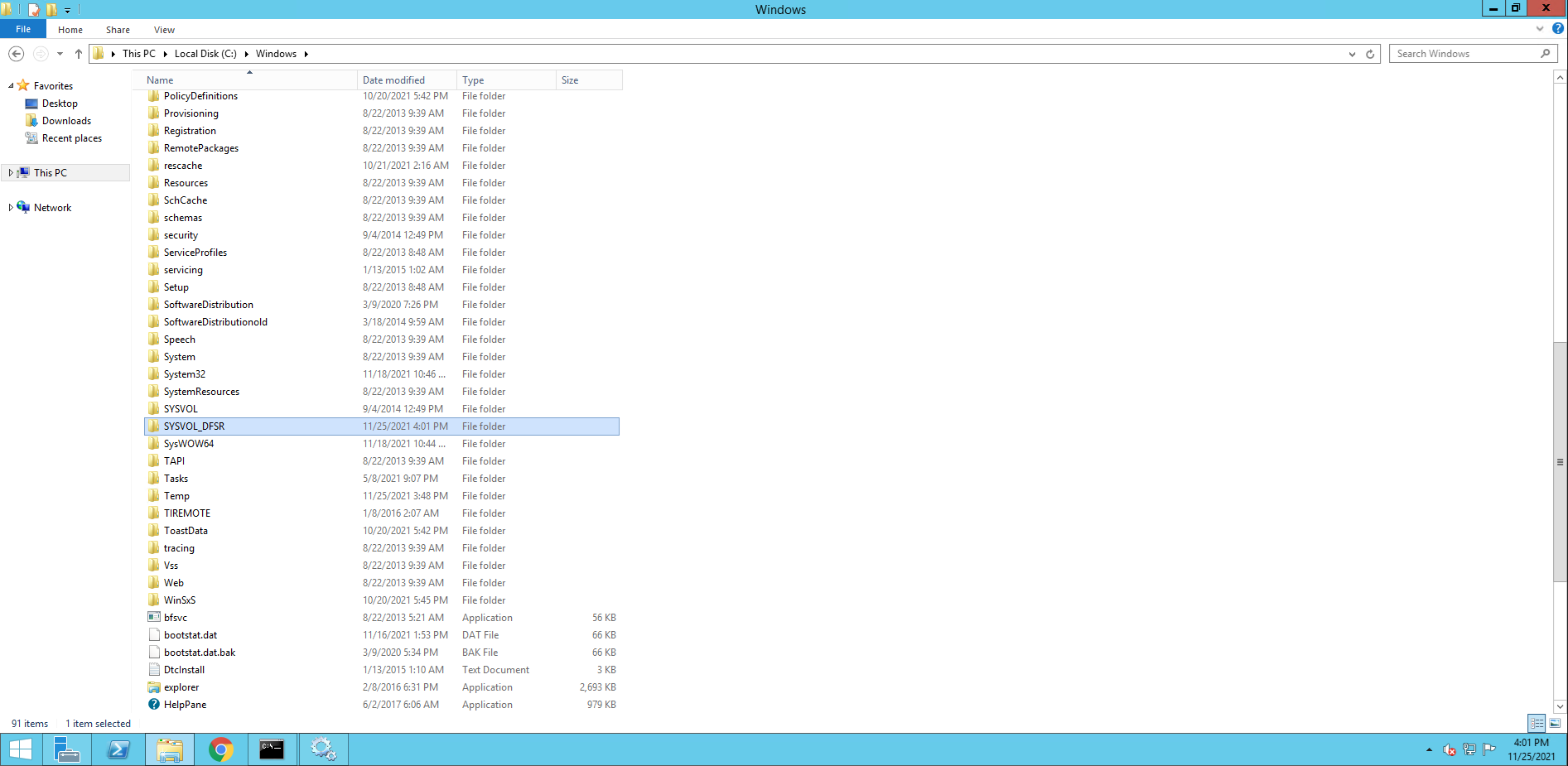Image resolution: width=1568 pixels, height=766 pixels.
Task: Switch to Large icons view layout
Action: [1555, 723]
